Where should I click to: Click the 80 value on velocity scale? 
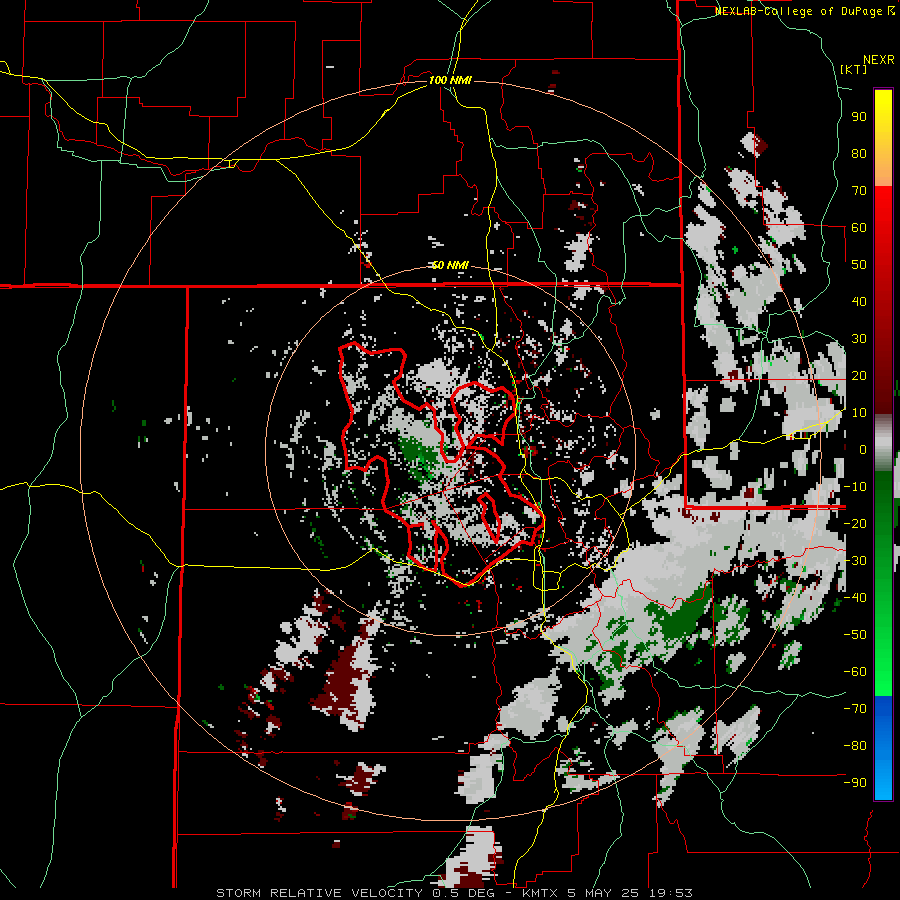coord(859,154)
